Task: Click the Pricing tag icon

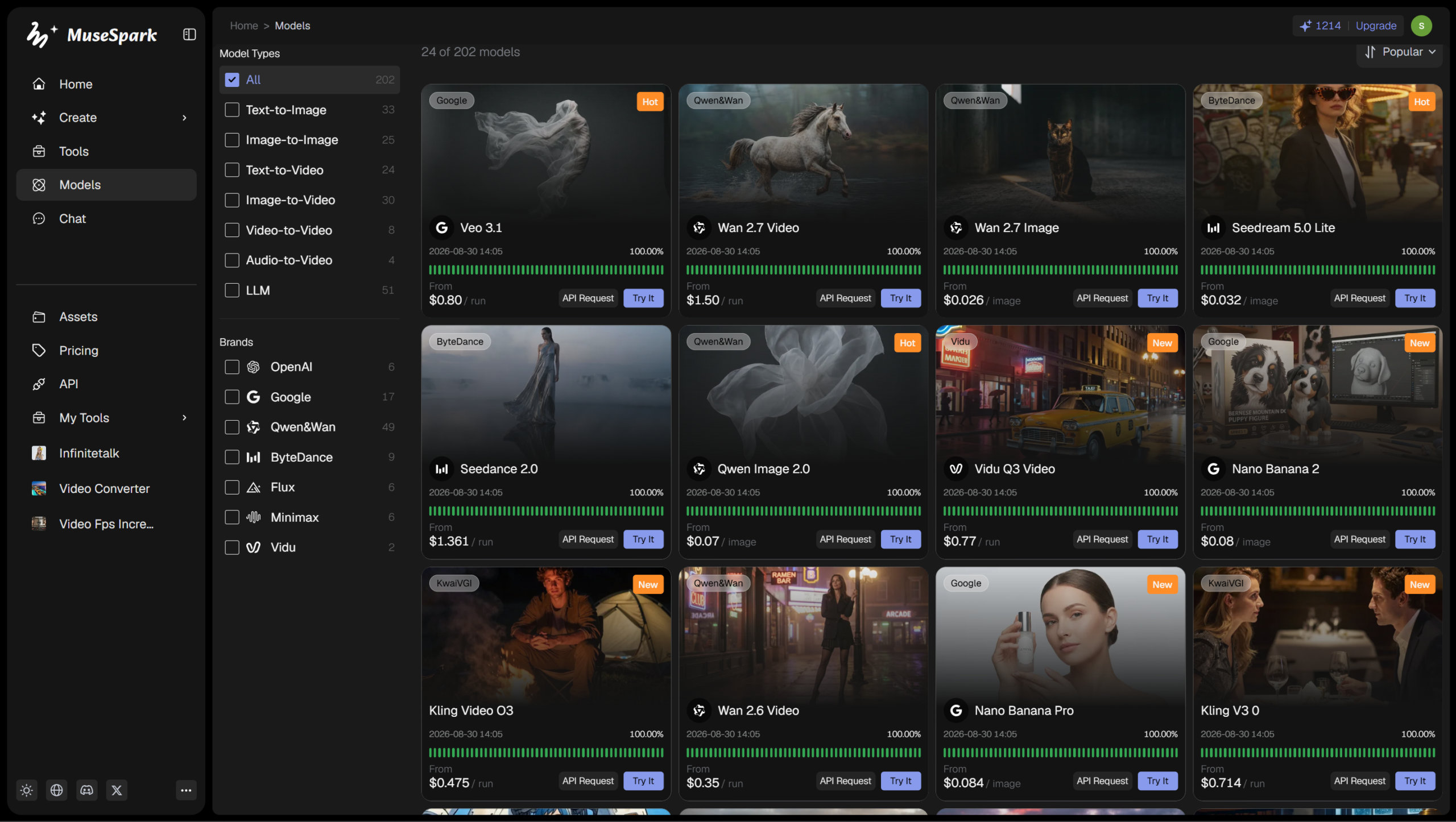Action: (39, 350)
